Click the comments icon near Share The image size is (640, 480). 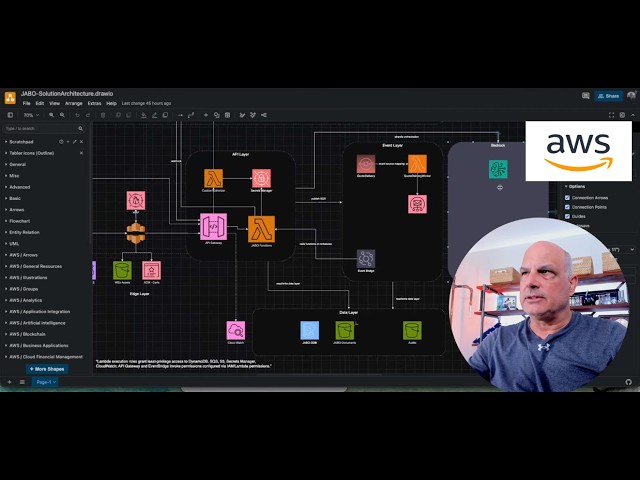(x=586, y=96)
